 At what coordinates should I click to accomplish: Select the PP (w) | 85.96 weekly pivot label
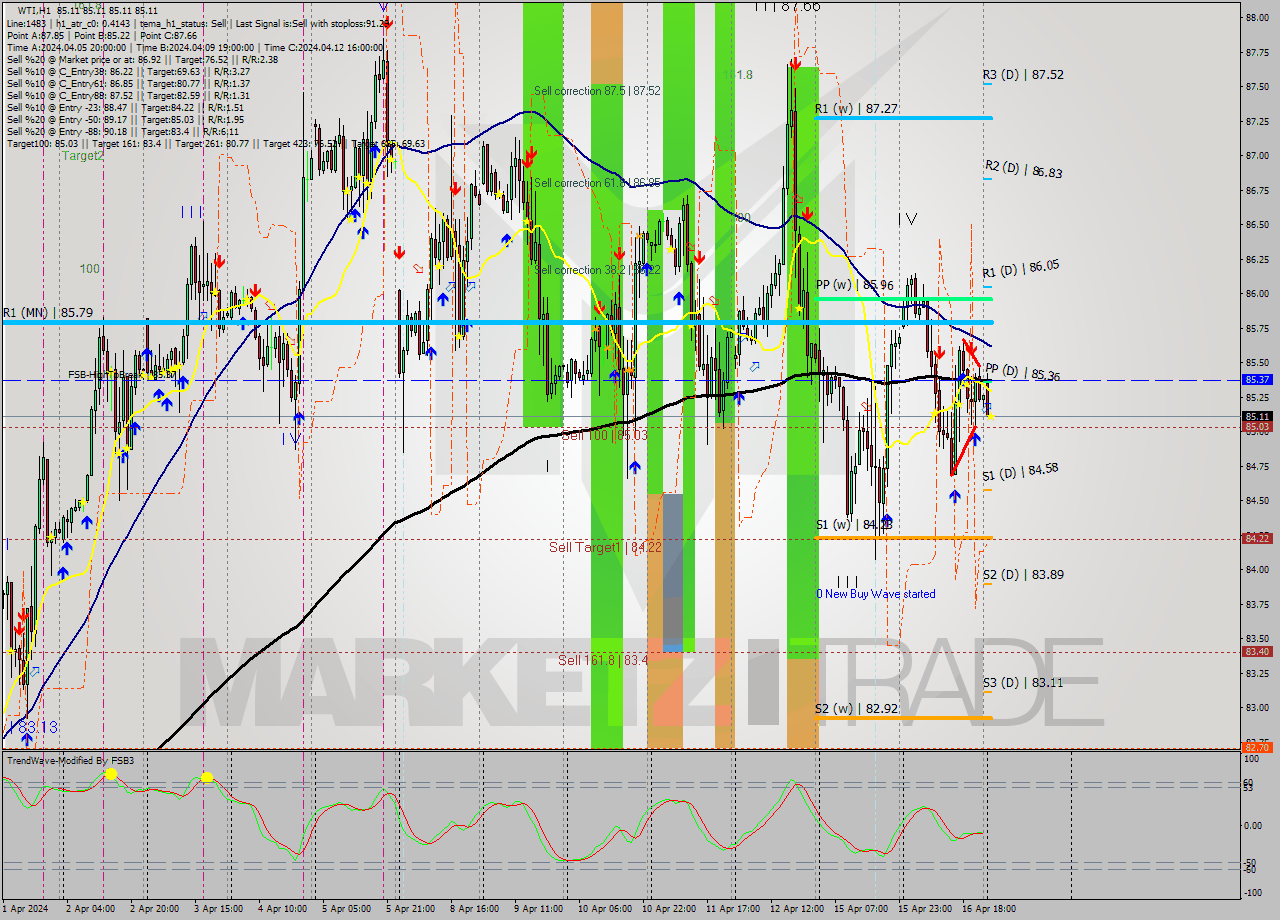coord(854,285)
